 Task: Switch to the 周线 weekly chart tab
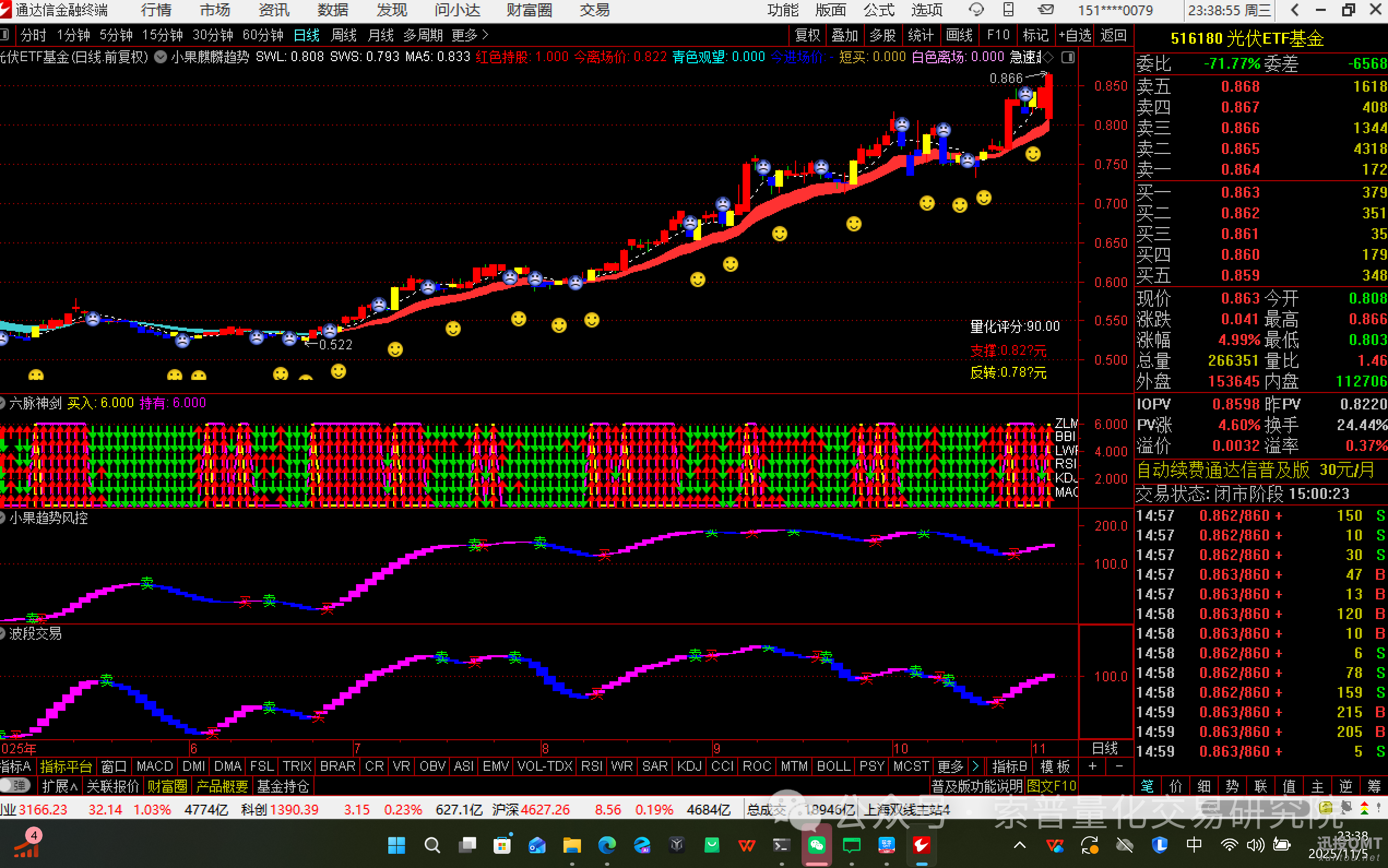tap(344, 35)
